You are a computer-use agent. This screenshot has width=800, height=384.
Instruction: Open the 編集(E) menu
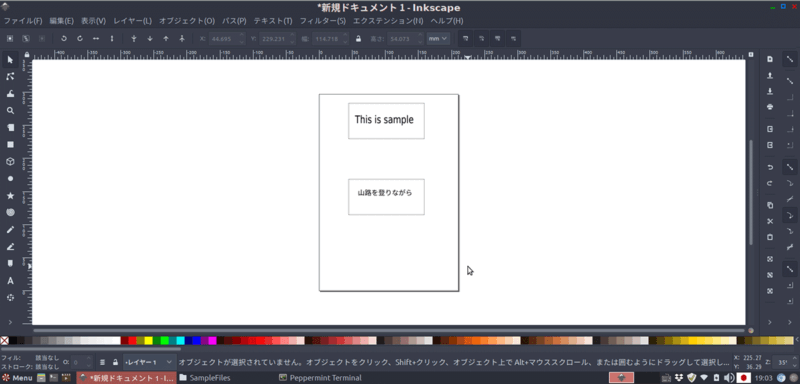tap(62, 21)
